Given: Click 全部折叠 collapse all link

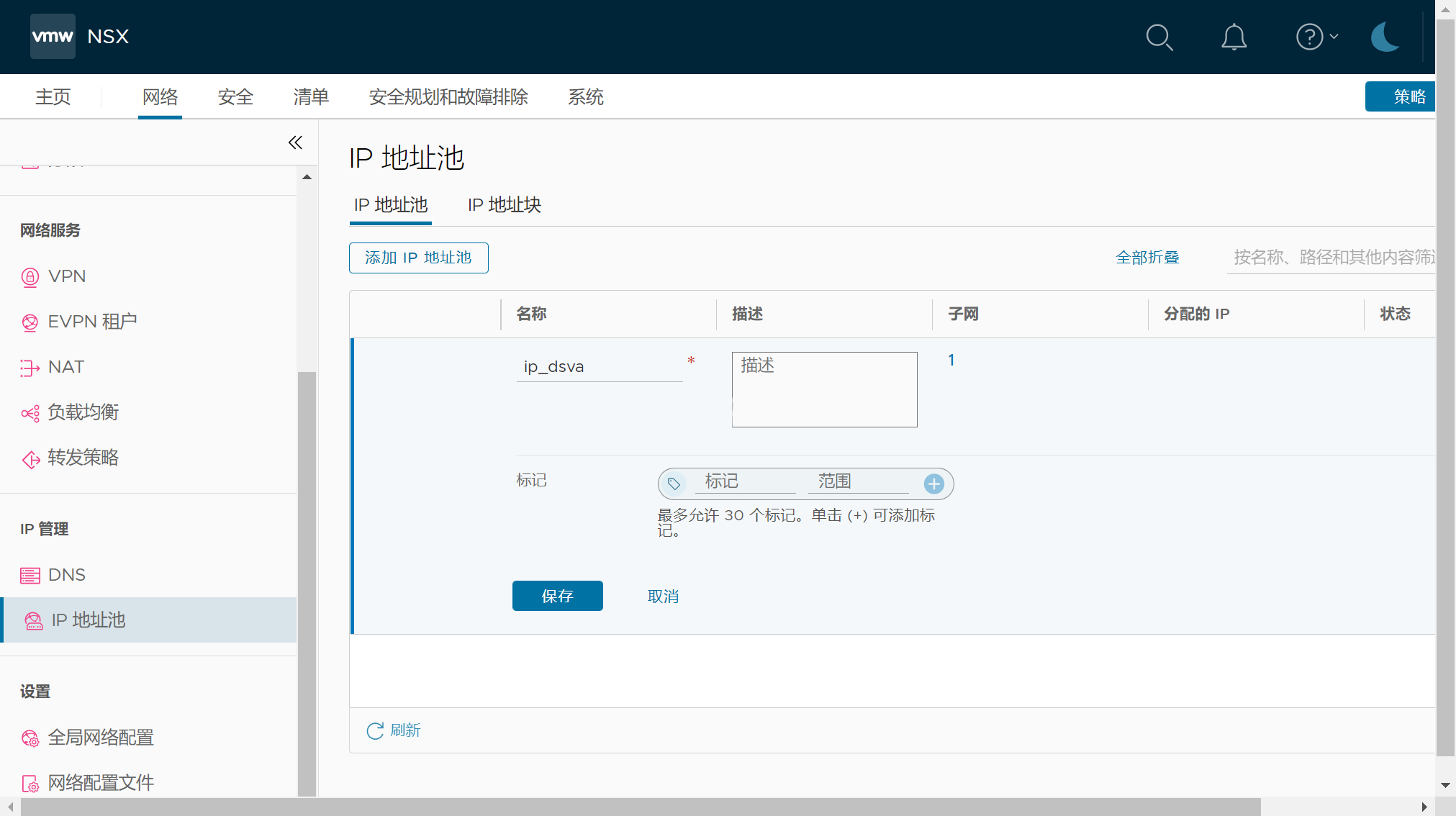Looking at the screenshot, I should click(x=1147, y=258).
